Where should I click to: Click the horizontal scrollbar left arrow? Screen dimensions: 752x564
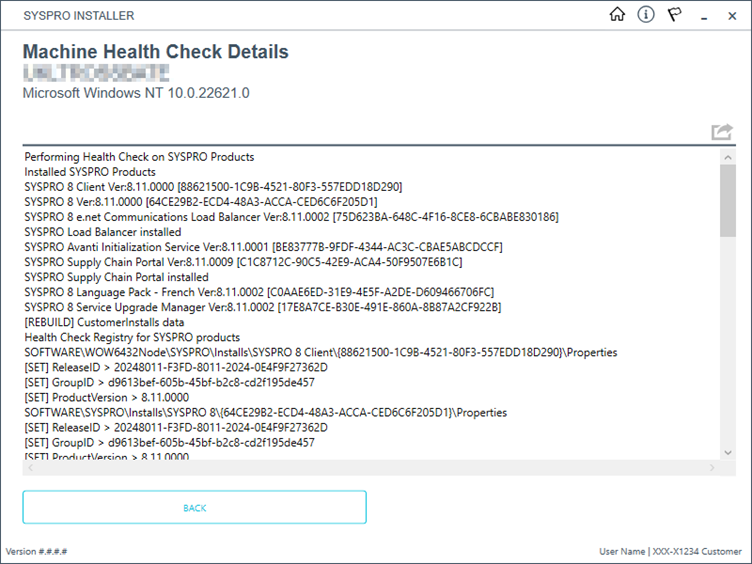tap(29, 467)
